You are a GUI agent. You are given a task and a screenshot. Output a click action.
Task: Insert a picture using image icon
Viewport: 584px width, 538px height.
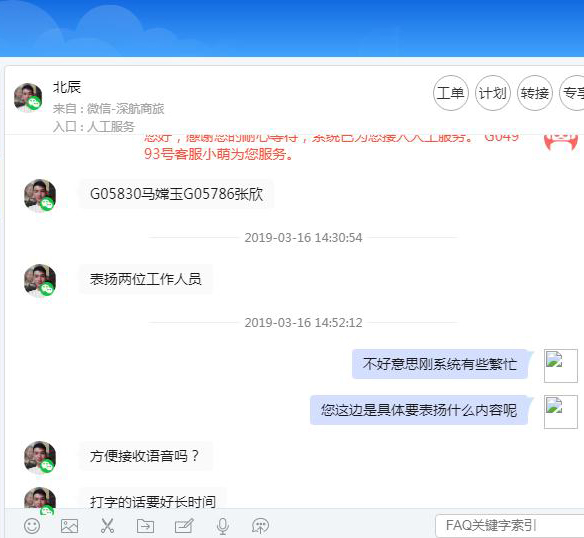pyautogui.click(x=69, y=526)
